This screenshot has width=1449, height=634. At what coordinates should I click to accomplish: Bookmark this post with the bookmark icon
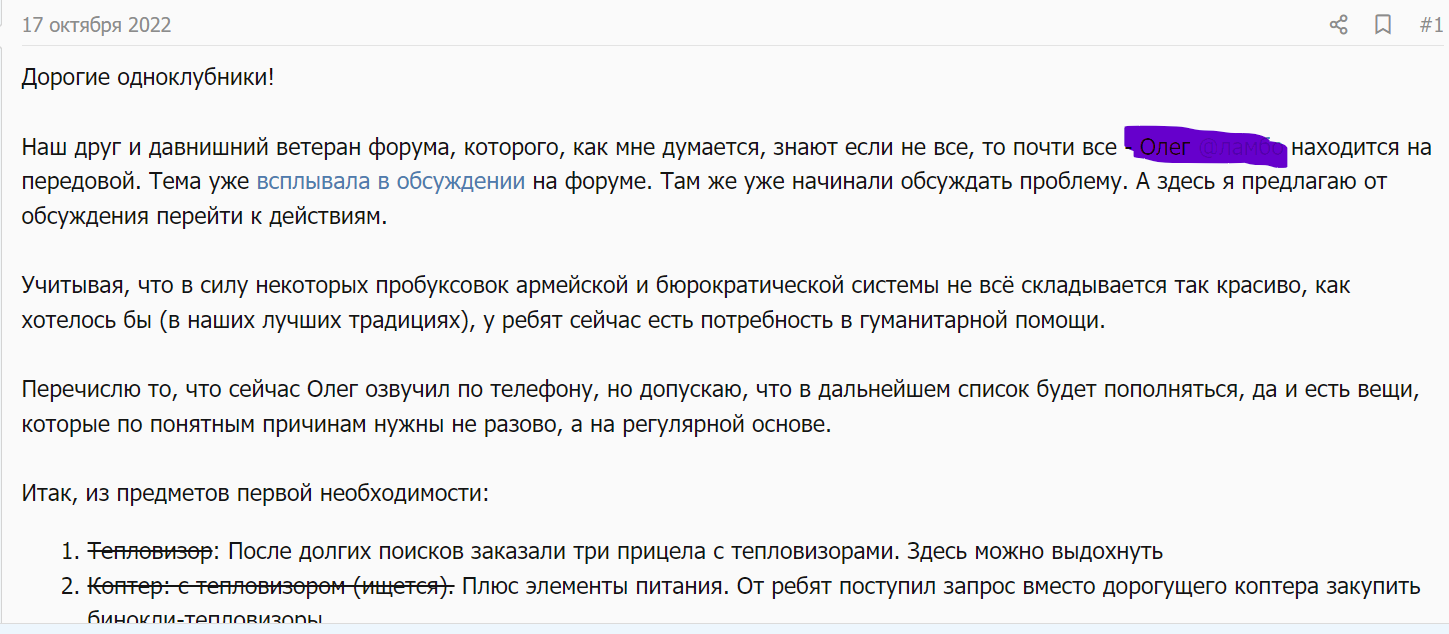(x=1383, y=25)
